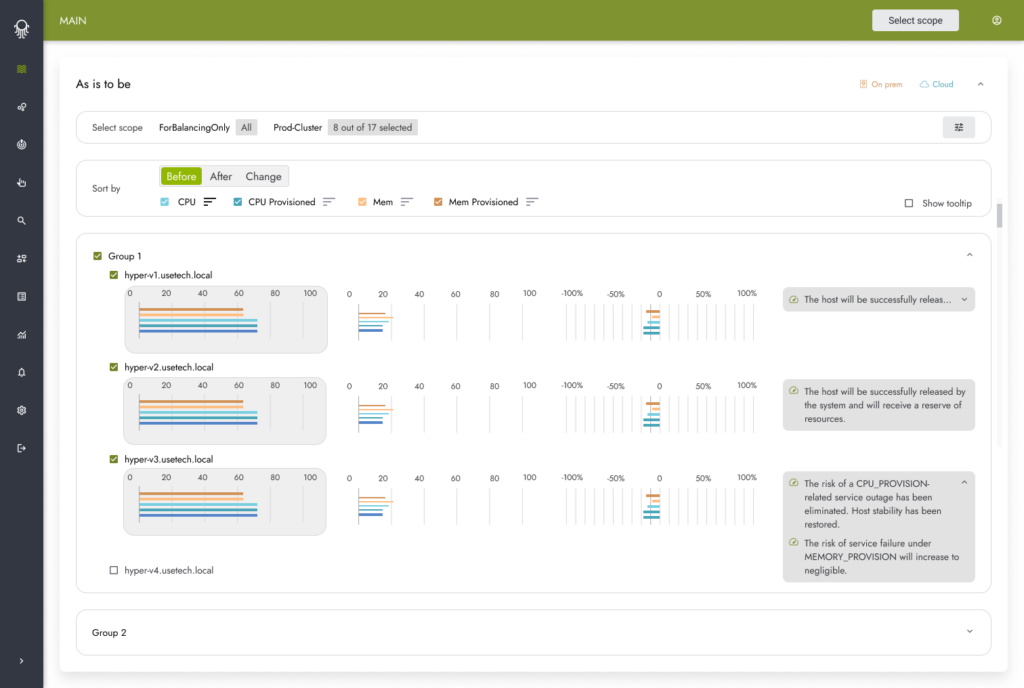Click the ForBalancingOnly scope label
Viewport: 1024px width, 688px height.
[194, 127]
